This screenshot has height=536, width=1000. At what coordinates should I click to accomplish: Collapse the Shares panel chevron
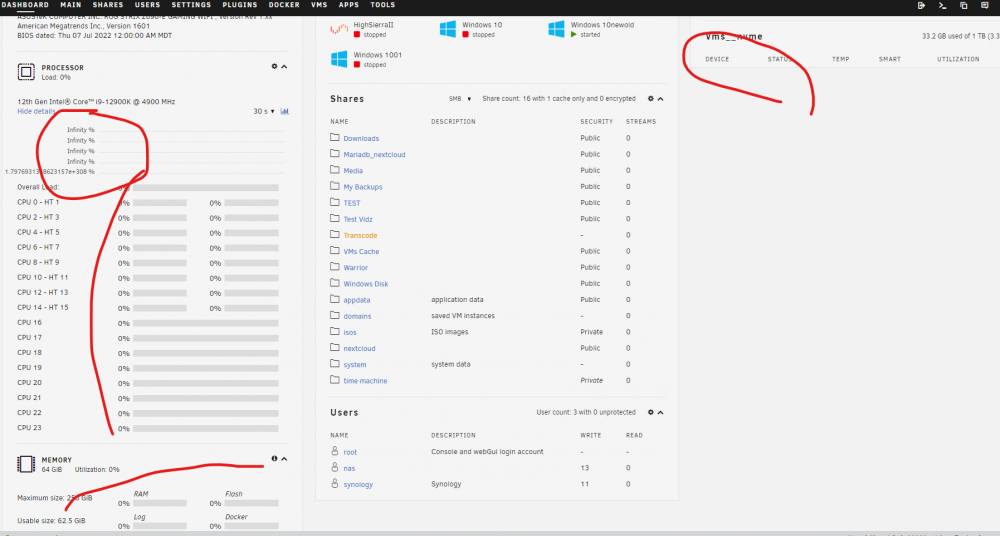click(x=661, y=99)
